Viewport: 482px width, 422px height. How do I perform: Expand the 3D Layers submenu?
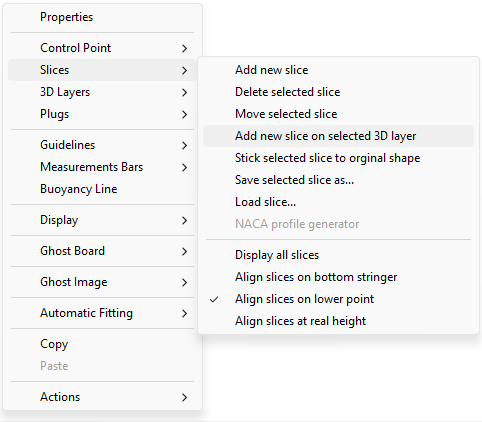(x=102, y=92)
